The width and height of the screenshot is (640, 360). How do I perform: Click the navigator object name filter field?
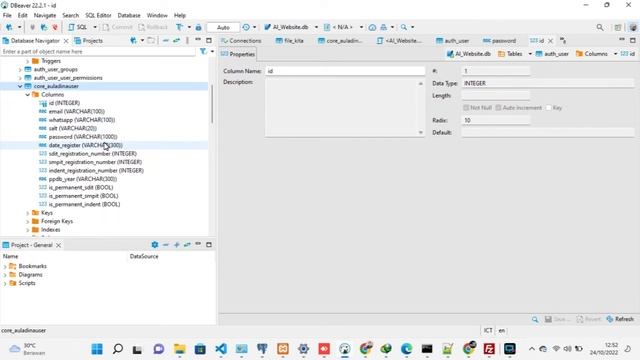point(98,52)
